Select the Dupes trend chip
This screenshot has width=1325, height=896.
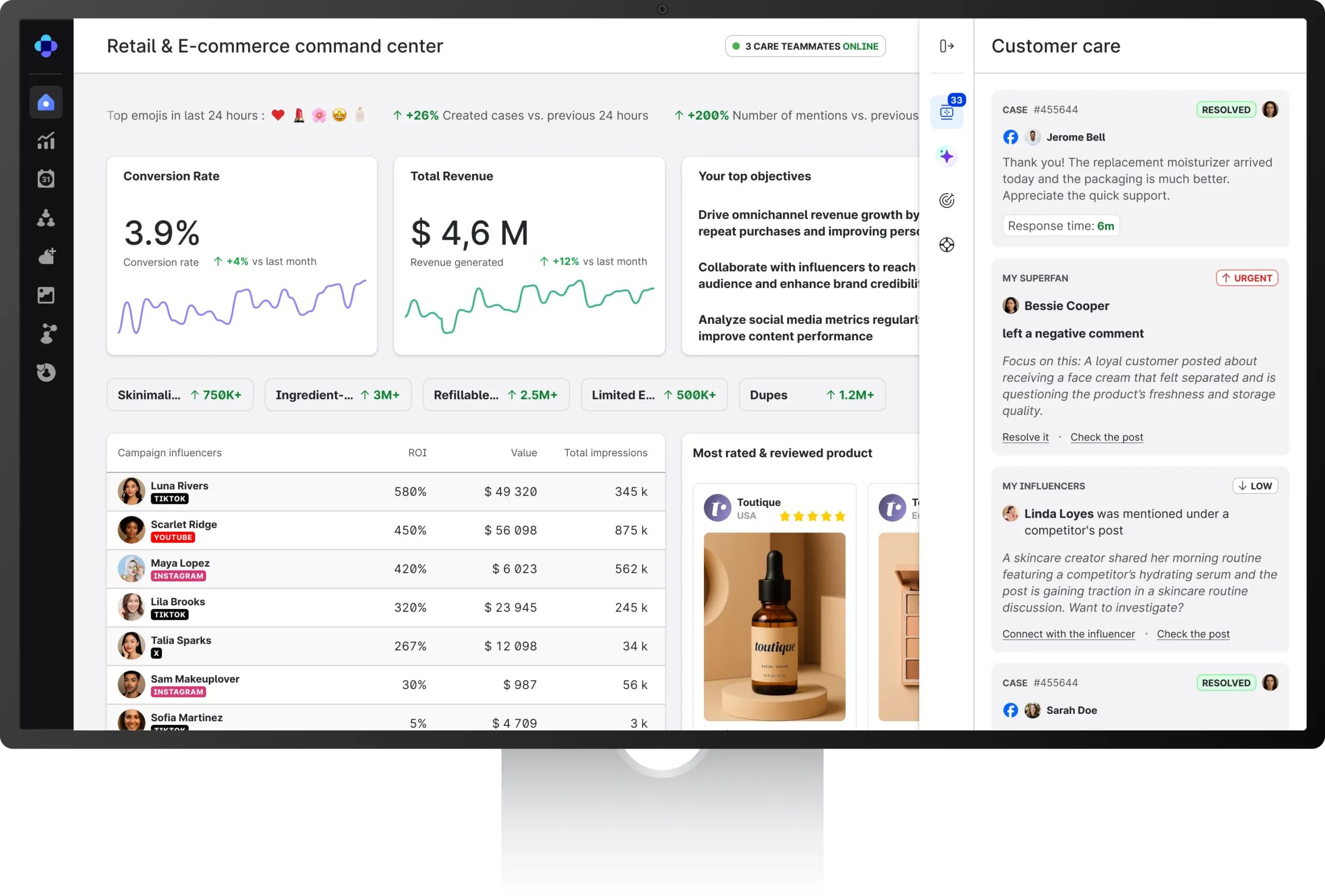(x=812, y=395)
